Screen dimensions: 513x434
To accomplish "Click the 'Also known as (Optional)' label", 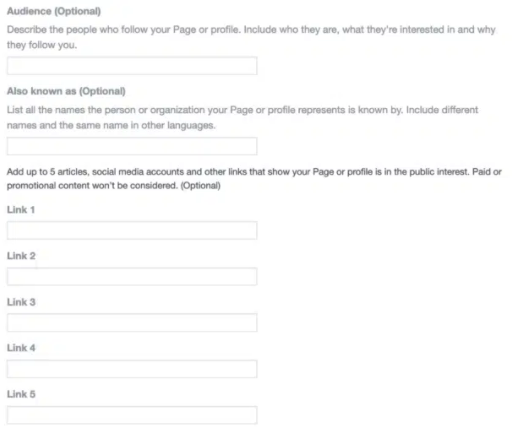I will (66, 91).
